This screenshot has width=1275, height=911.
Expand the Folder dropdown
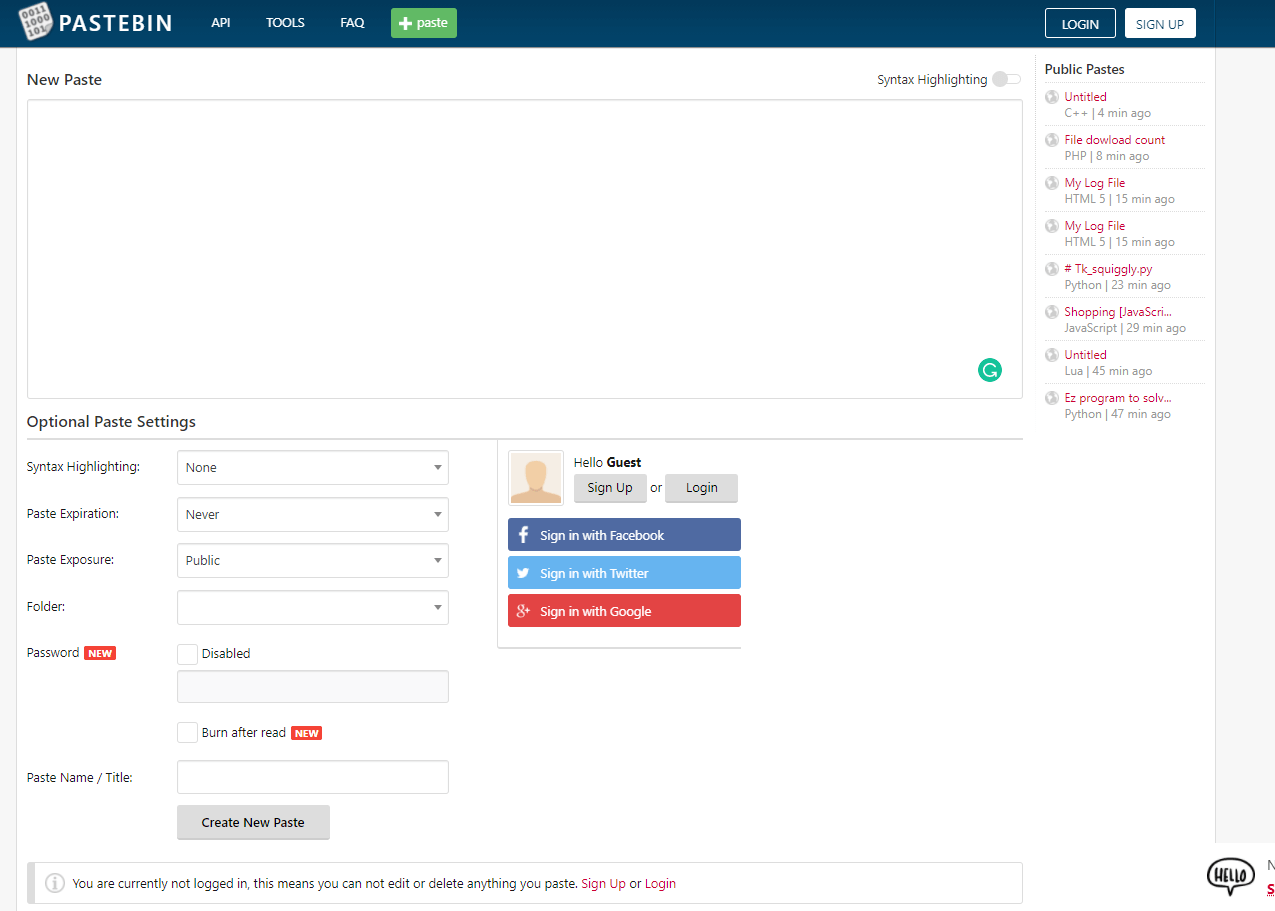[312, 607]
